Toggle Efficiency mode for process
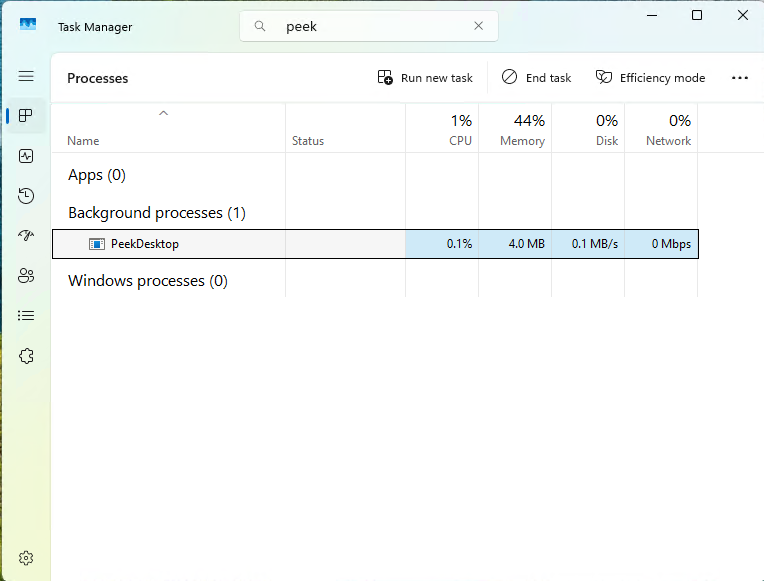Screen dimensions: 764x581 (x=650, y=78)
